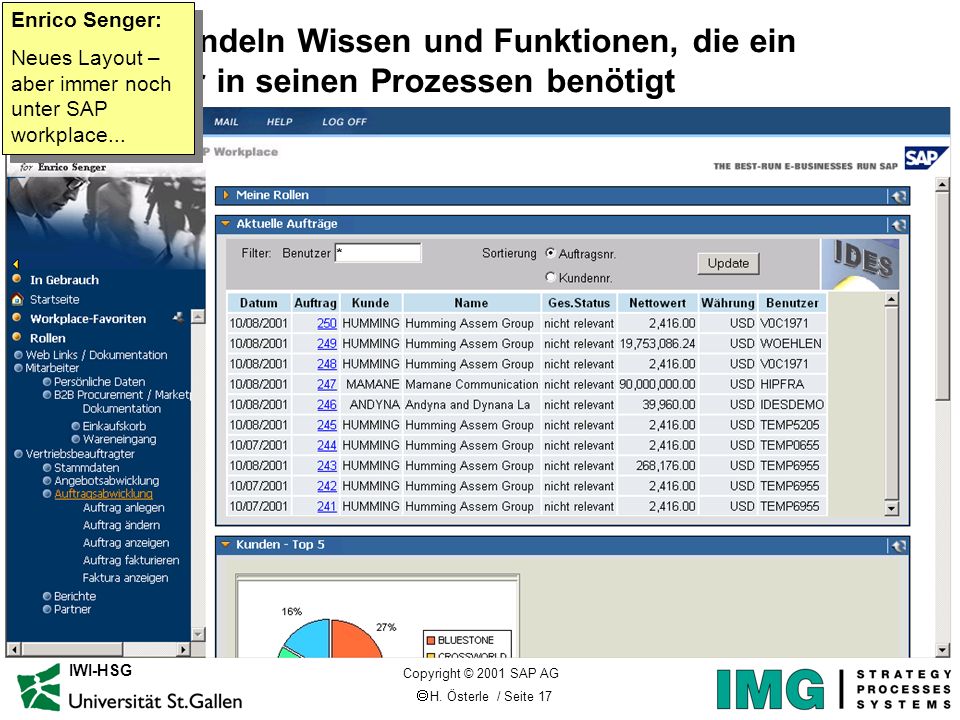
Task: Click navigation tree scroll-up arrow
Action: tap(198, 317)
